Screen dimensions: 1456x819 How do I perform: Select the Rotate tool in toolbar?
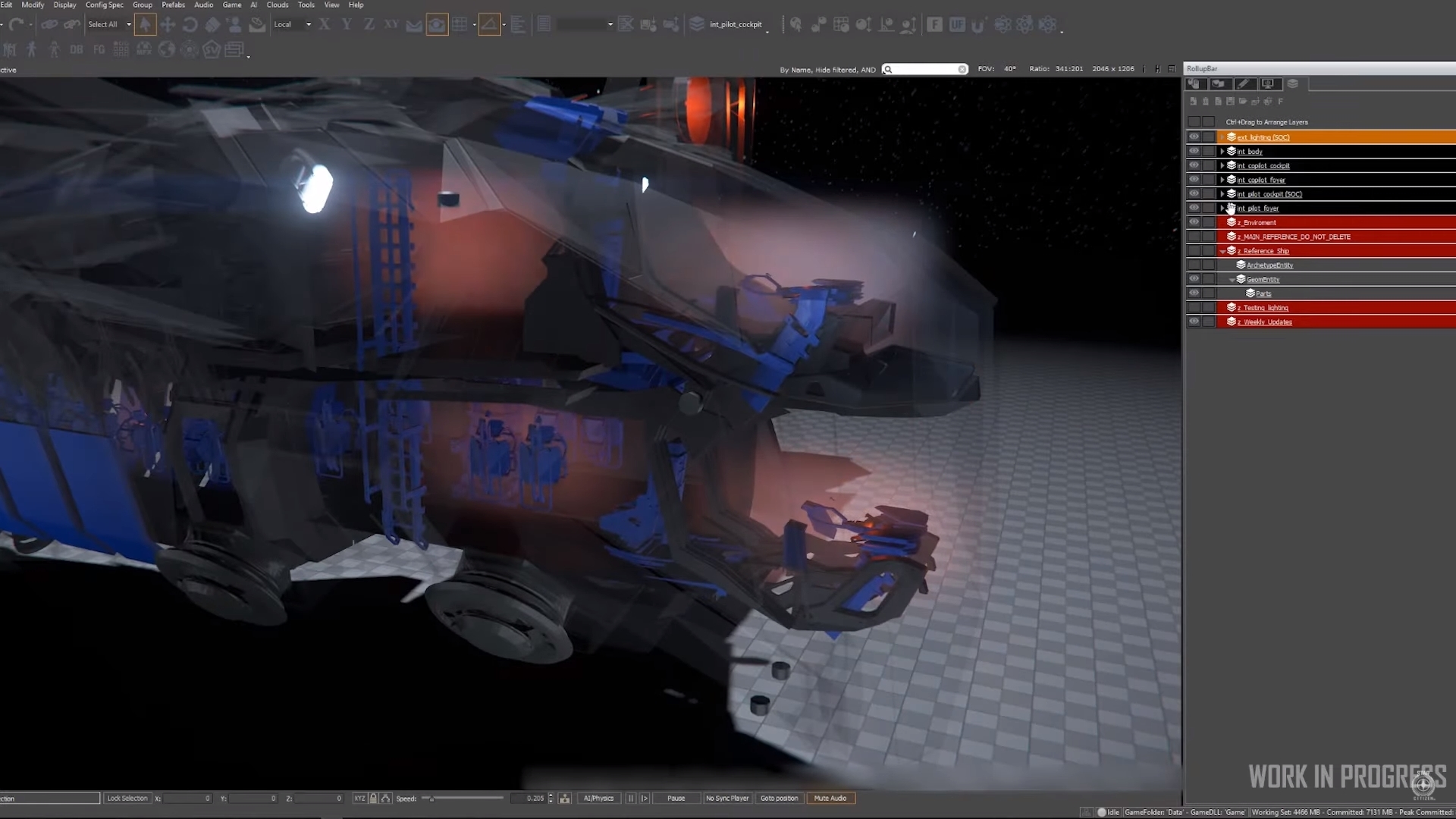pyautogui.click(x=190, y=24)
